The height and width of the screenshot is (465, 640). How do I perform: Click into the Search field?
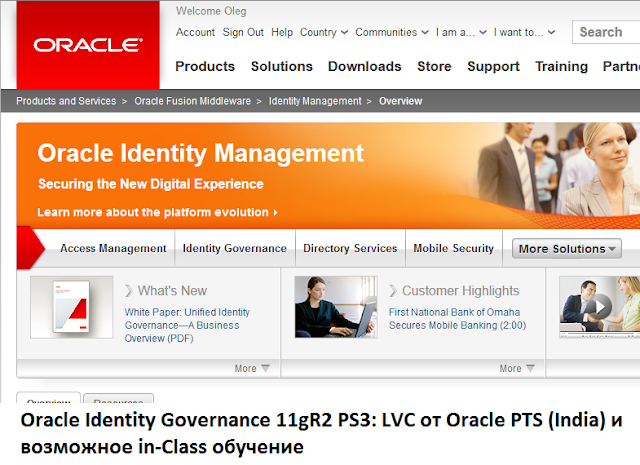606,32
